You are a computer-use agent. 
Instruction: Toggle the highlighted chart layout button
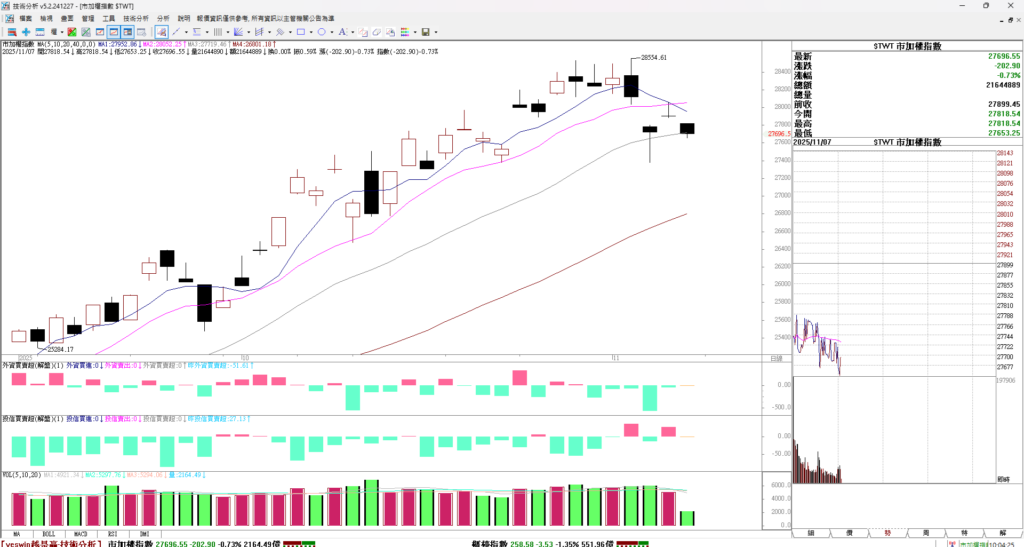point(114,32)
